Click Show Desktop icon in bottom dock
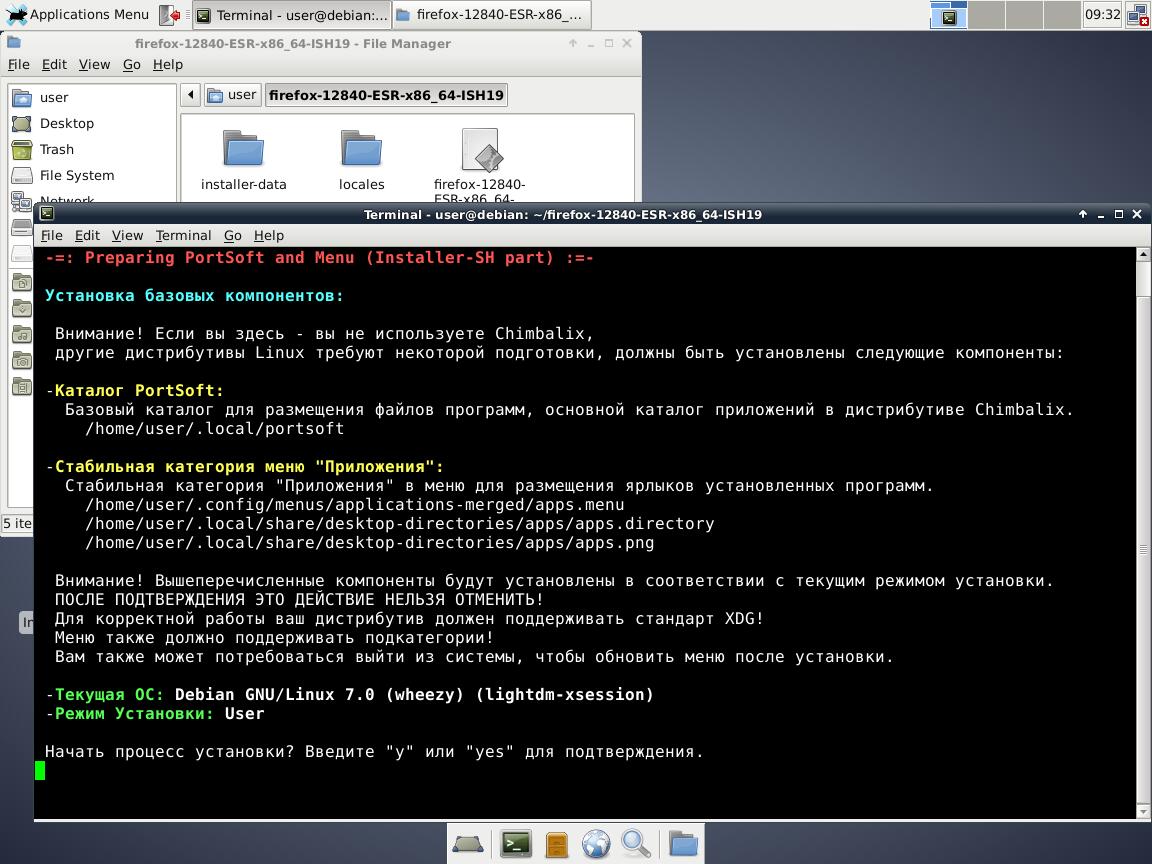This screenshot has width=1152, height=864. point(467,844)
